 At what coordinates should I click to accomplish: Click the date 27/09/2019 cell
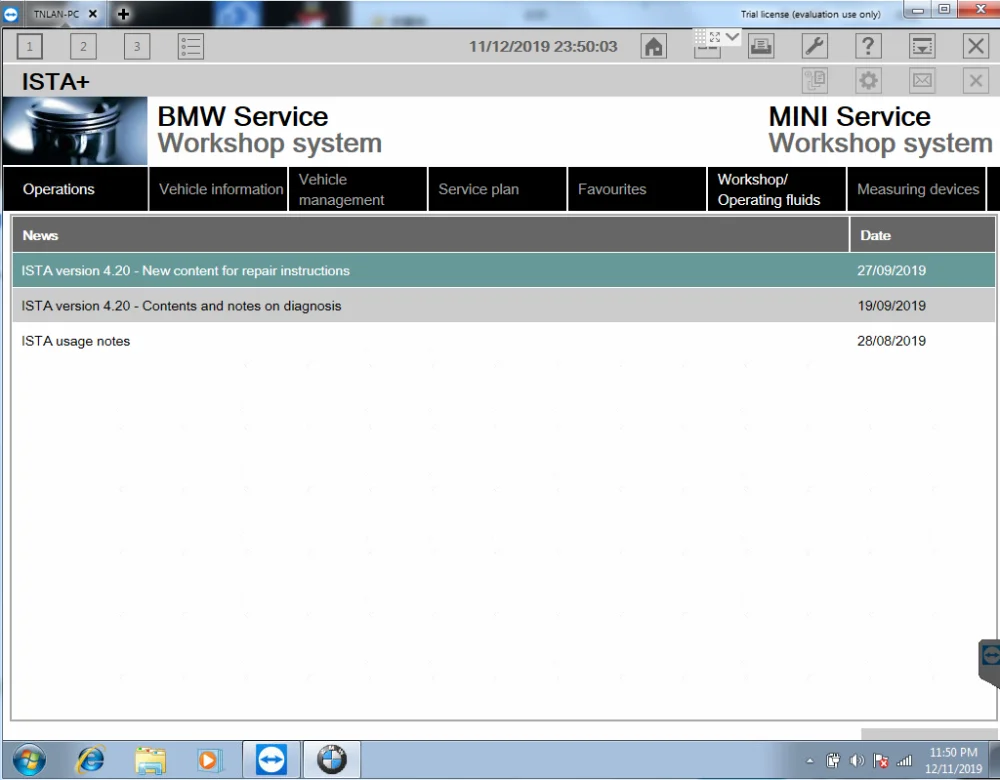click(891, 270)
